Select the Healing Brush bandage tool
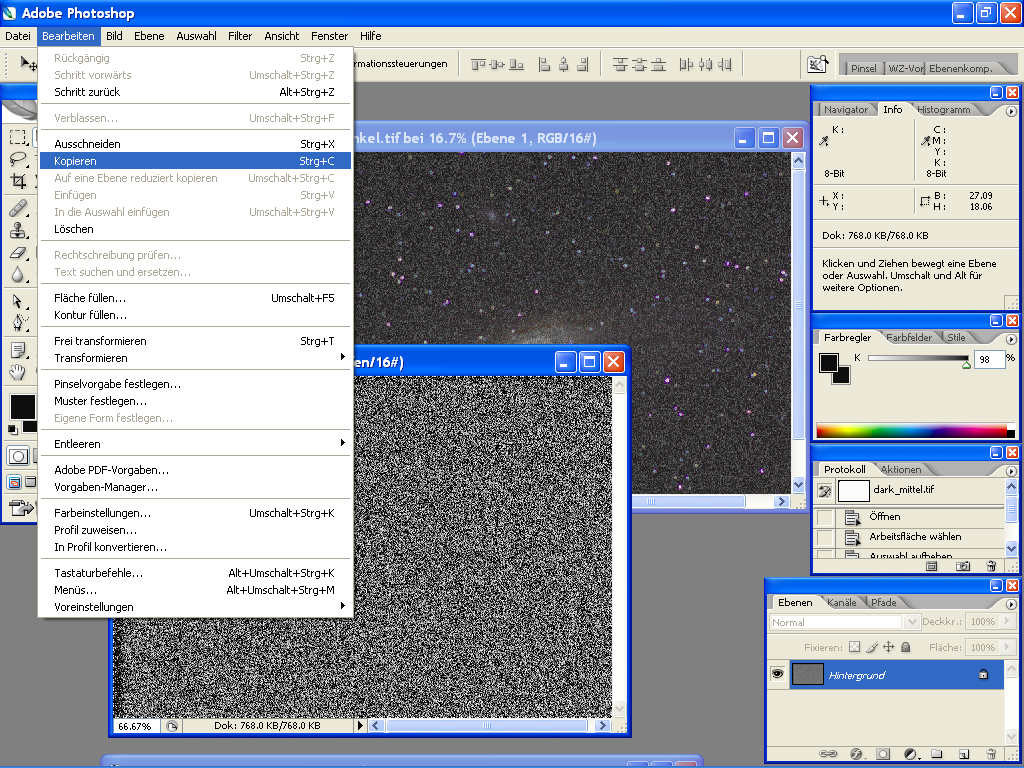Image resolution: width=1024 pixels, height=768 pixels. click(x=18, y=208)
